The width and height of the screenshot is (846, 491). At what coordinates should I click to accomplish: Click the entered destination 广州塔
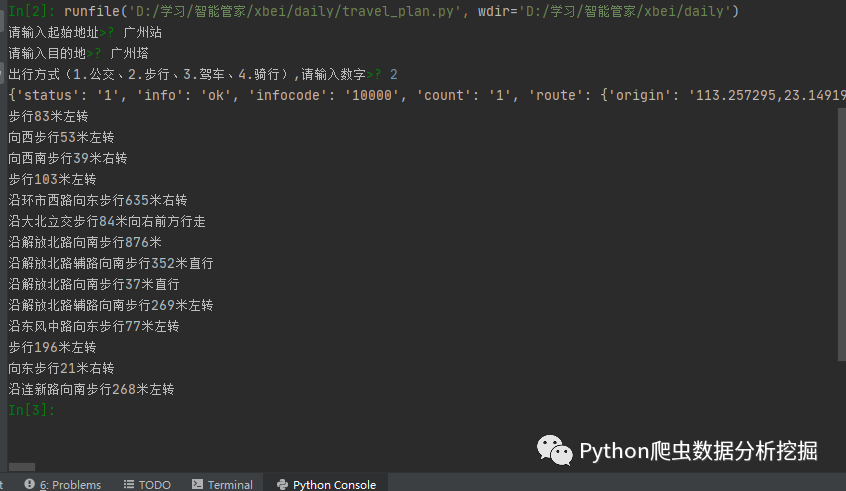pos(129,53)
